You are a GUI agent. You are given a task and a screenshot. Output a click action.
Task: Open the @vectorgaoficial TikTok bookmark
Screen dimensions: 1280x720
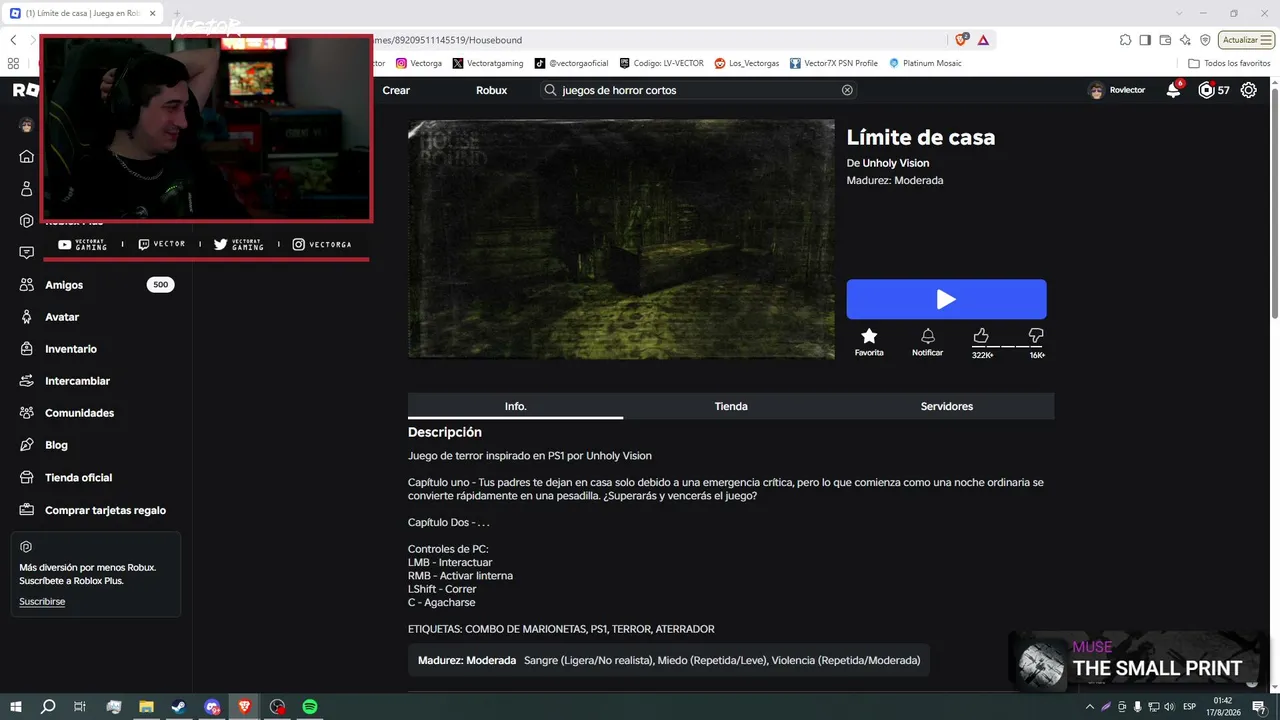pos(571,63)
